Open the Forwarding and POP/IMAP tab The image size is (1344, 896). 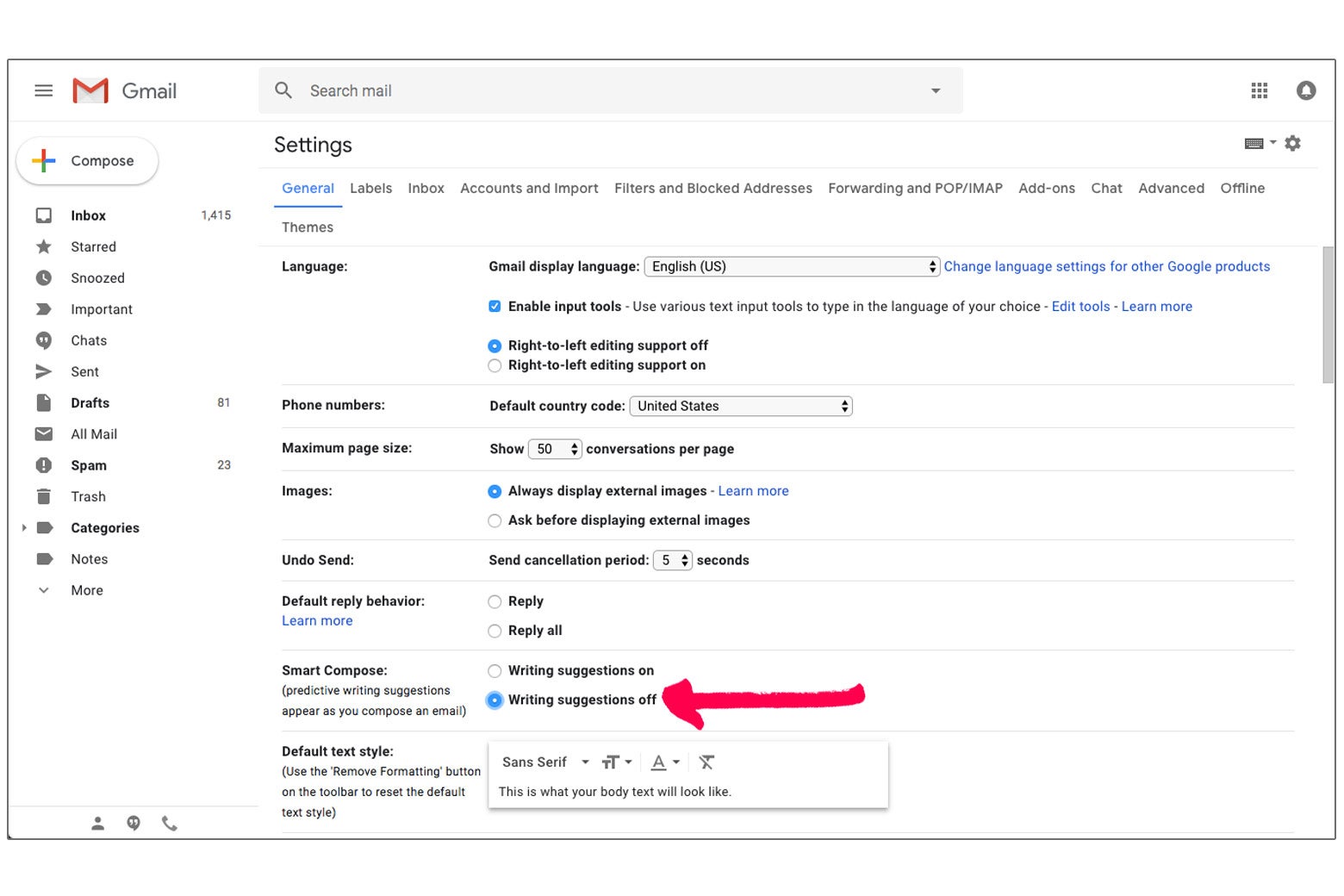[x=915, y=188]
